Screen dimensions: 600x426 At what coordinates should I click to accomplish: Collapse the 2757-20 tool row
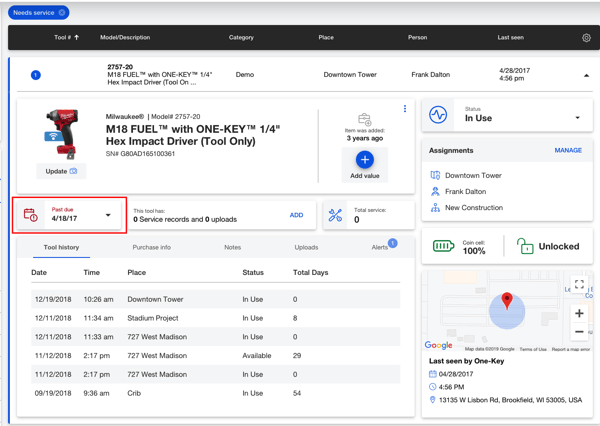[586, 75]
